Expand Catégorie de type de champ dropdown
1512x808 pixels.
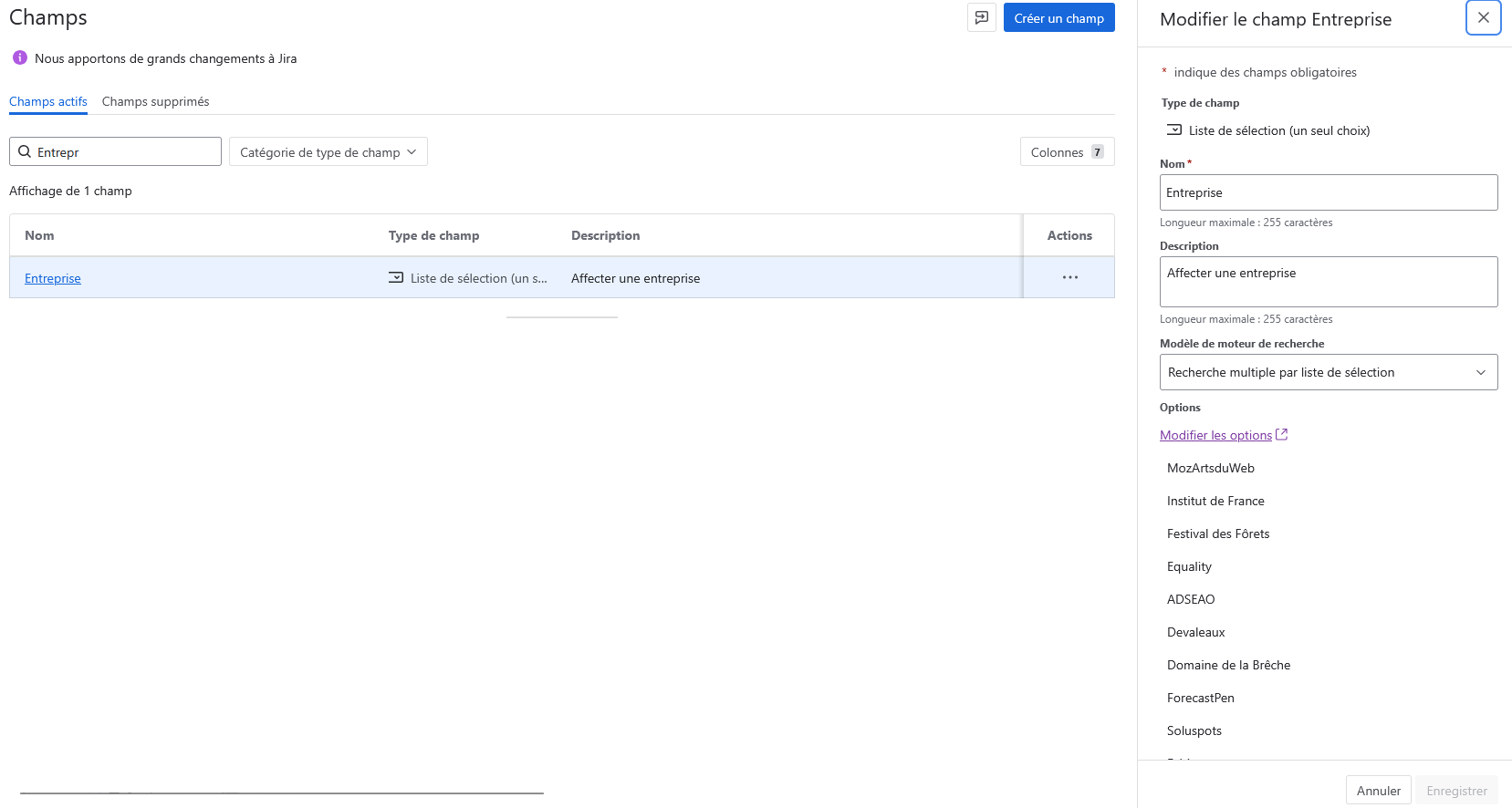tap(328, 152)
